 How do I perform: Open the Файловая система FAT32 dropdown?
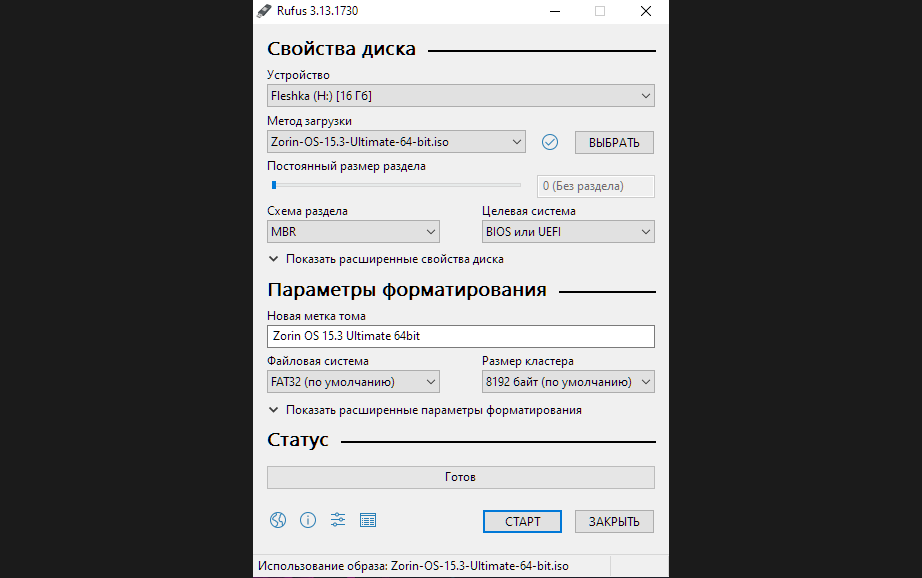pyautogui.click(x=353, y=382)
